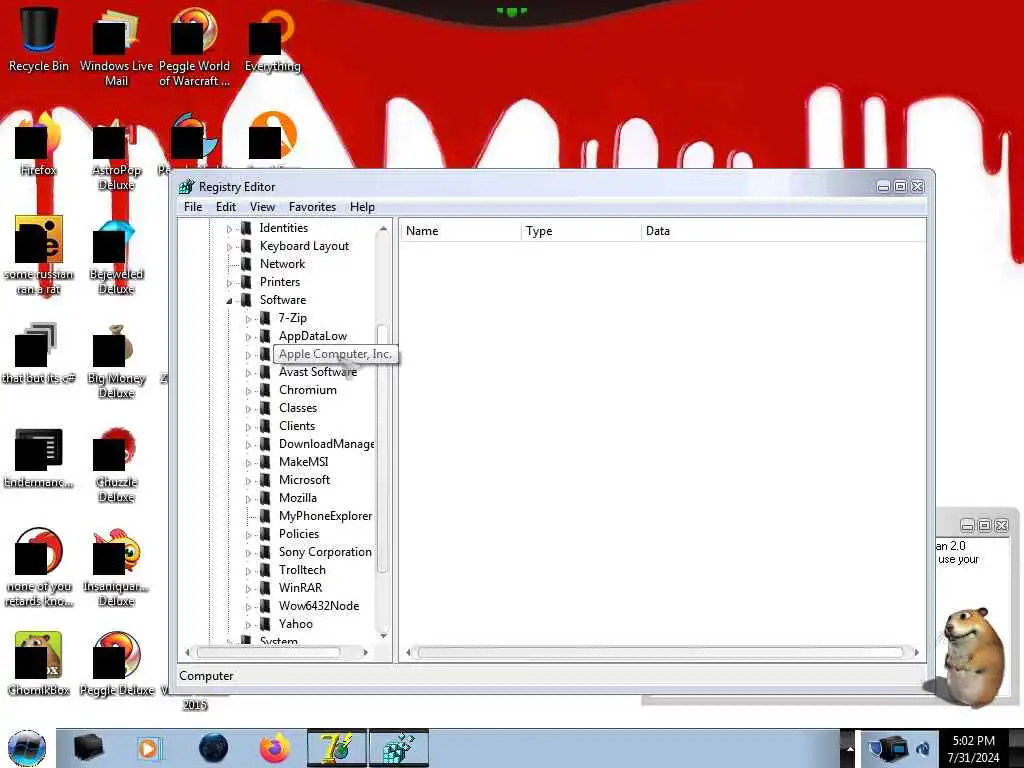The image size is (1024, 768).
Task: Open the View menu
Action: [262, 207]
